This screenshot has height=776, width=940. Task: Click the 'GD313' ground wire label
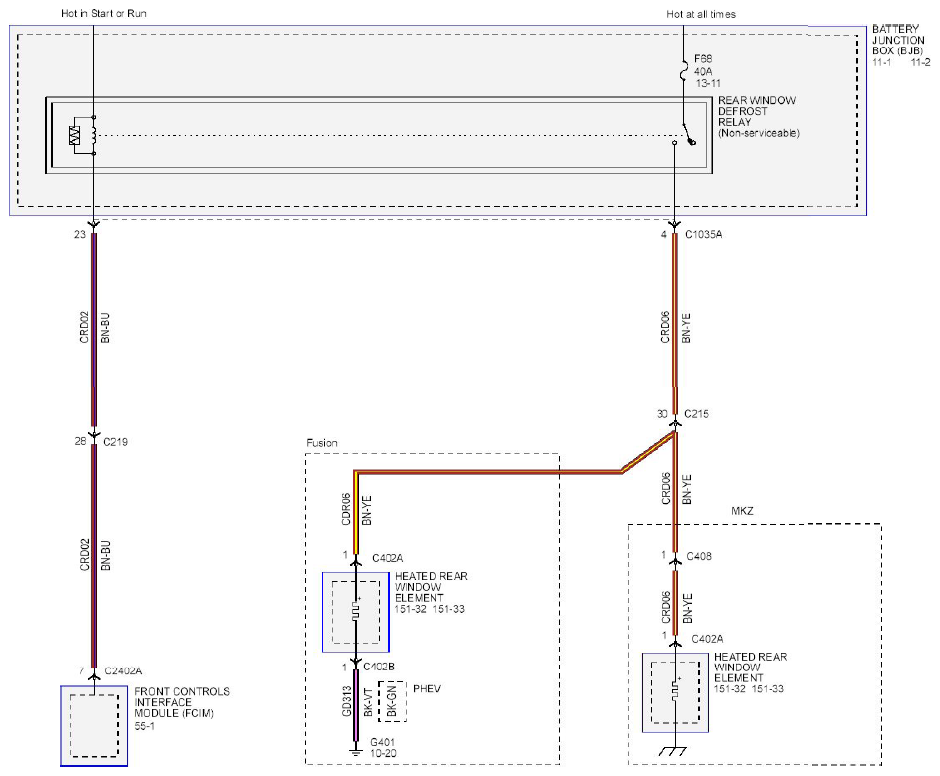(x=347, y=702)
